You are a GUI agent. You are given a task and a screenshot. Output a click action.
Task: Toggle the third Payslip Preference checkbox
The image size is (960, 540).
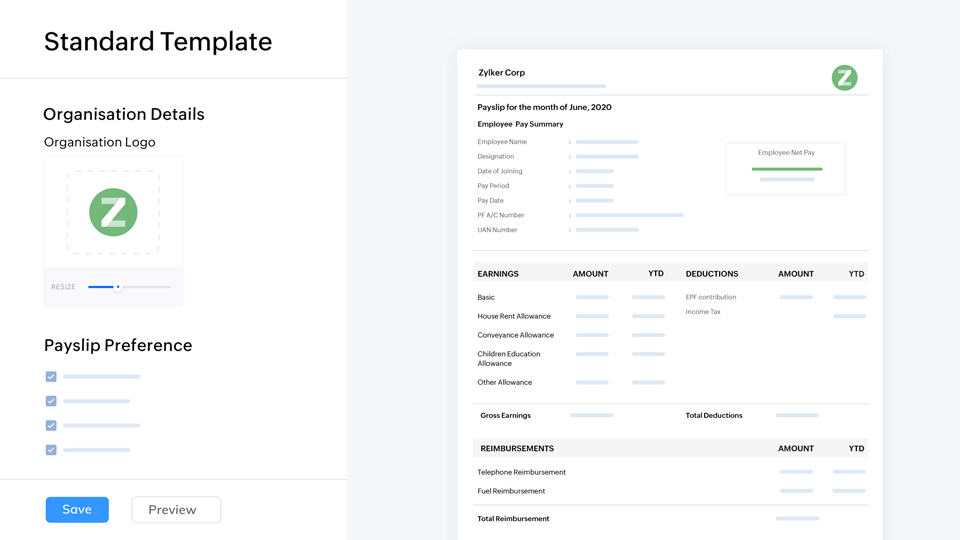(51, 426)
